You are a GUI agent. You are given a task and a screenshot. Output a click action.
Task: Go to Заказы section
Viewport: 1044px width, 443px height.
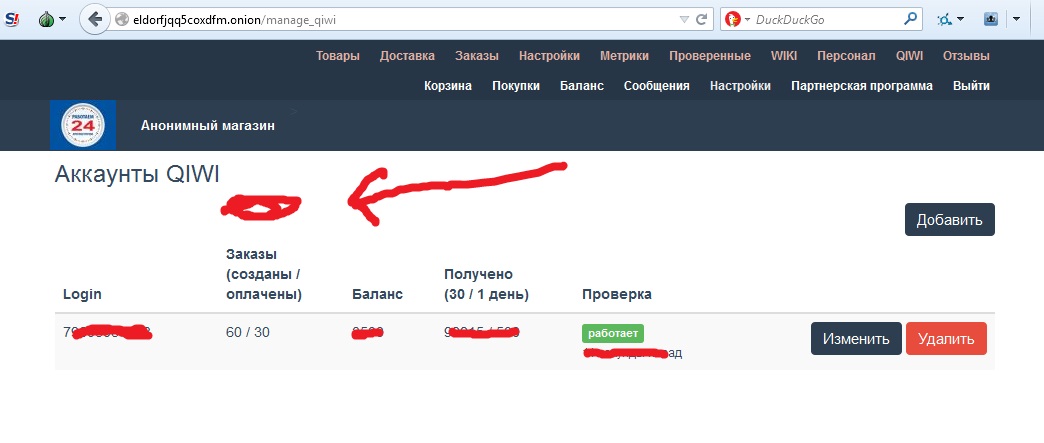[x=477, y=56]
